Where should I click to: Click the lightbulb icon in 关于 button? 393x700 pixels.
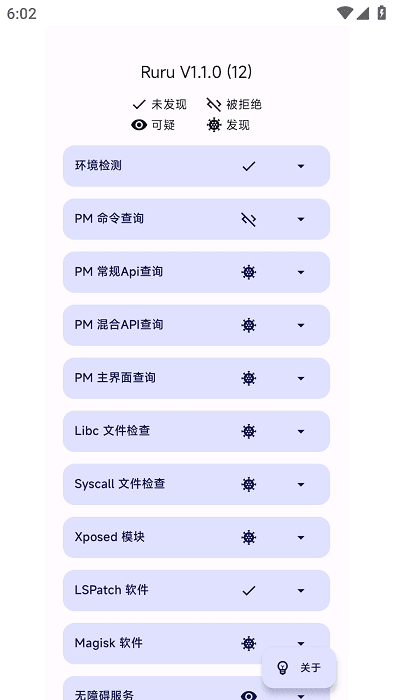[282, 668]
